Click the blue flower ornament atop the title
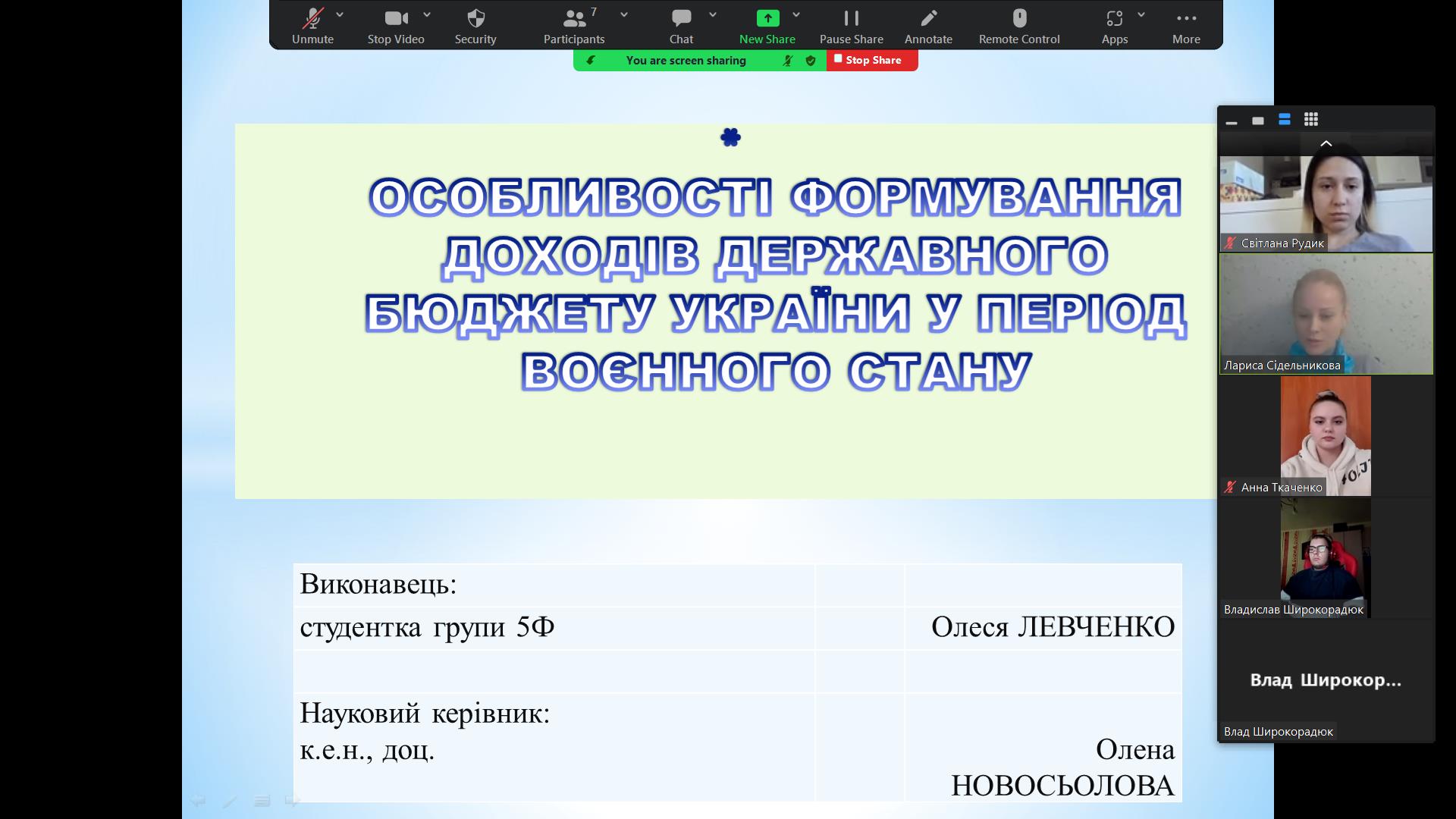The height and width of the screenshot is (819, 1456). [730, 137]
